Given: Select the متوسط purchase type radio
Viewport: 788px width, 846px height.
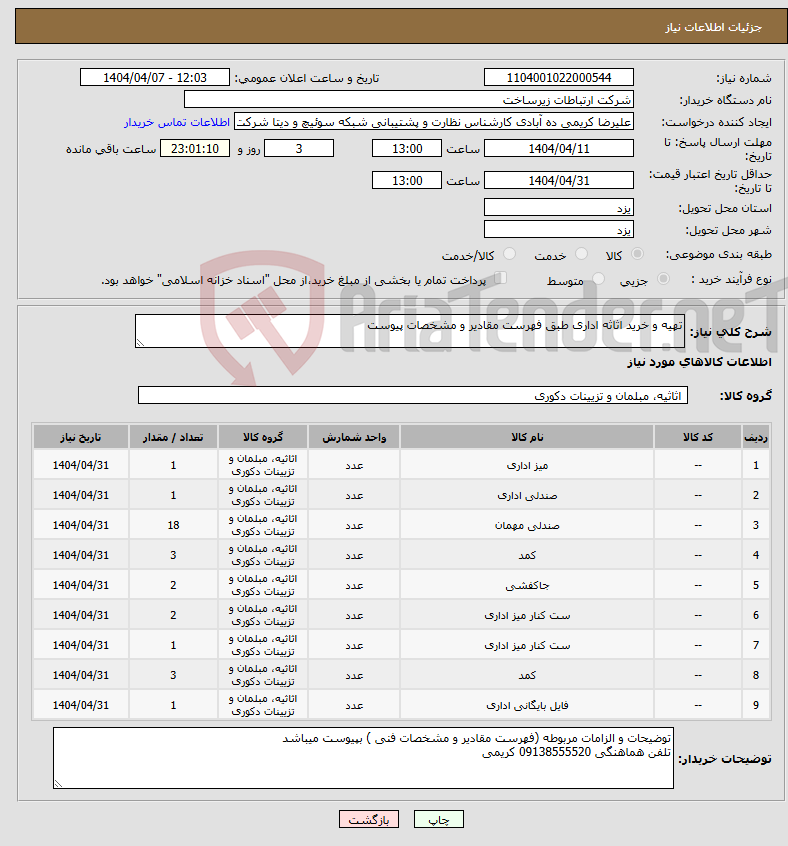Looking at the screenshot, I should click(x=598, y=278).
